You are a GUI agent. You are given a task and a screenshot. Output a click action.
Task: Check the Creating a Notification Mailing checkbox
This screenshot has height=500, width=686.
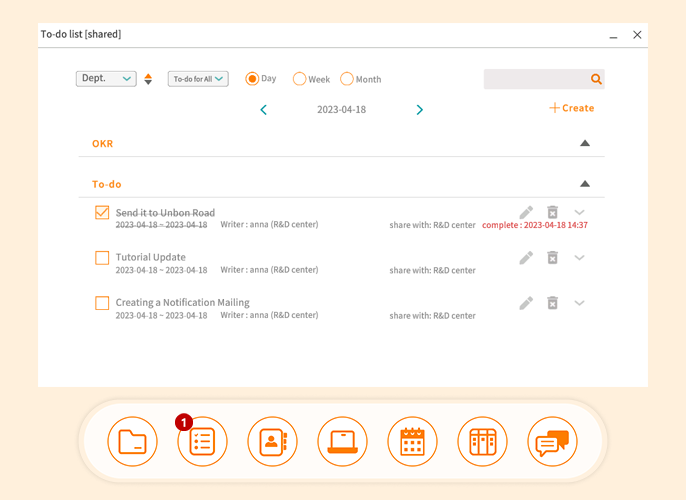point(102,303)
